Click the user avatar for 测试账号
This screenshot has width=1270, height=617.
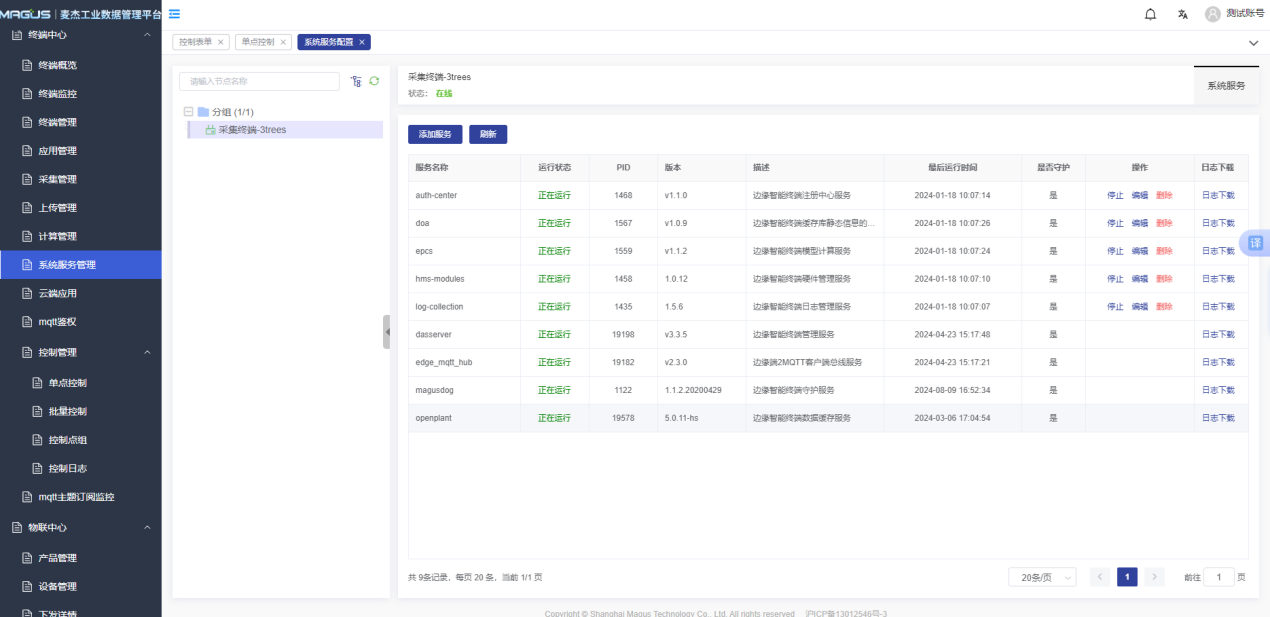[x=1212, y=14]
